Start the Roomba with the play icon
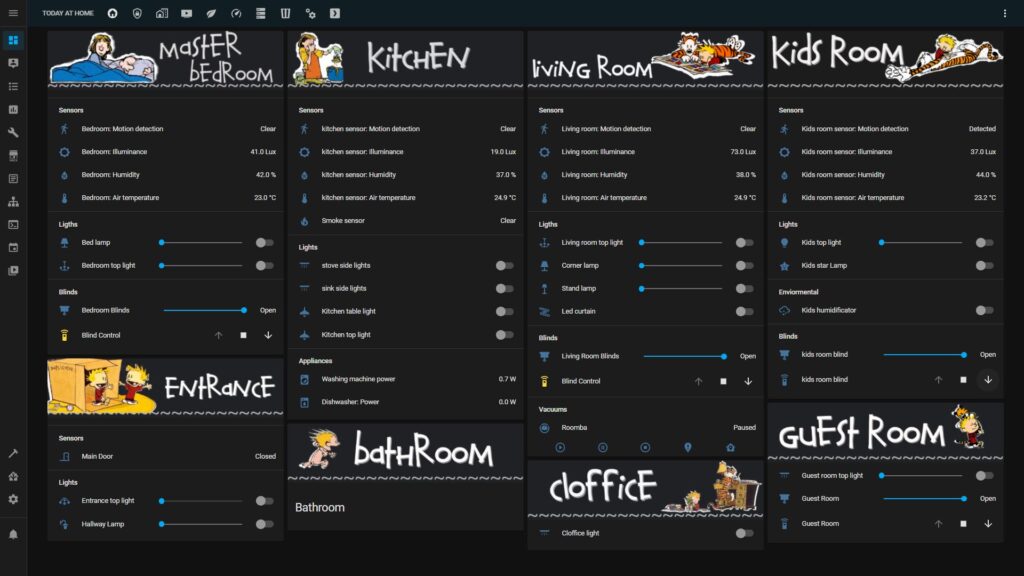This screenshot has width=1024, height=576. 560,447
